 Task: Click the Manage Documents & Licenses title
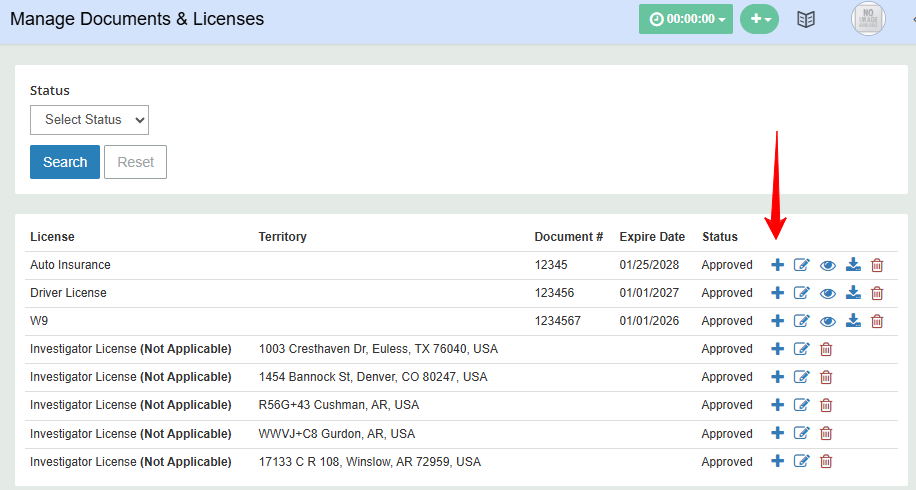coord(137,19)
